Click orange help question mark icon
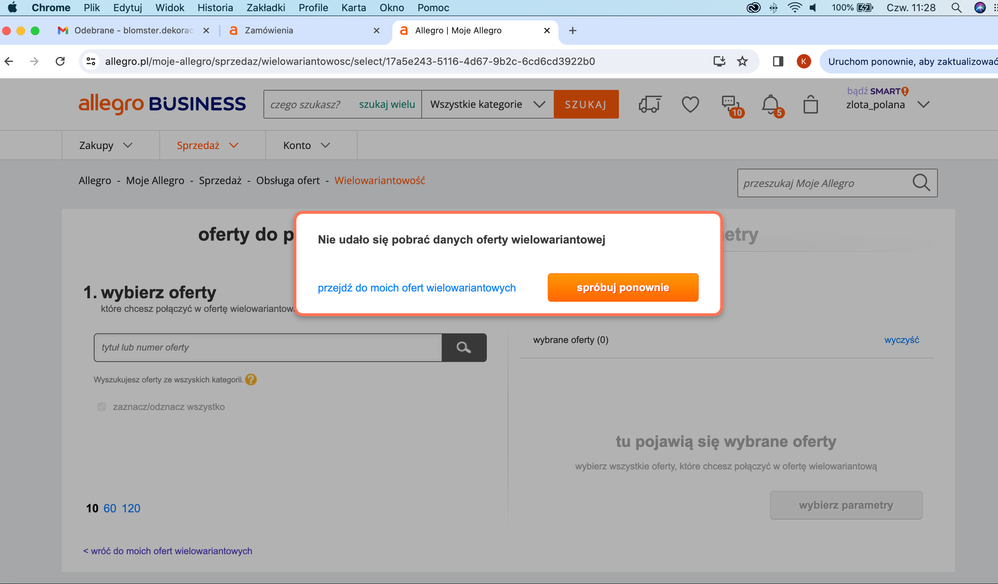The image size is (998, 584). point(251,380)
